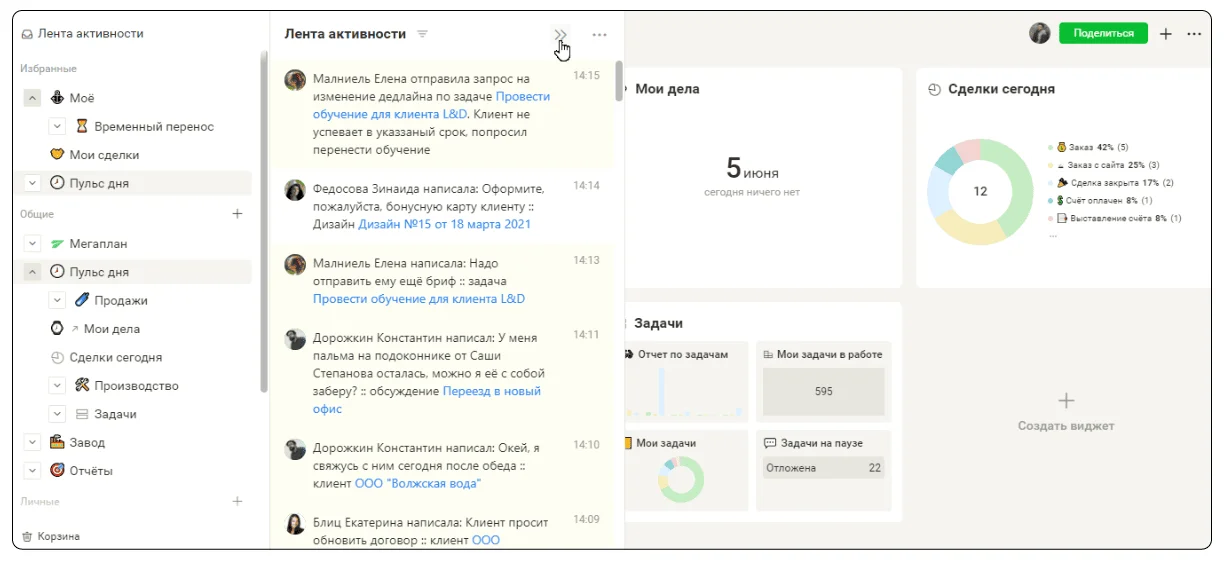Open link Переезд в новый офис
This screenshot has height=563, width=1224.
pos(427,400)
